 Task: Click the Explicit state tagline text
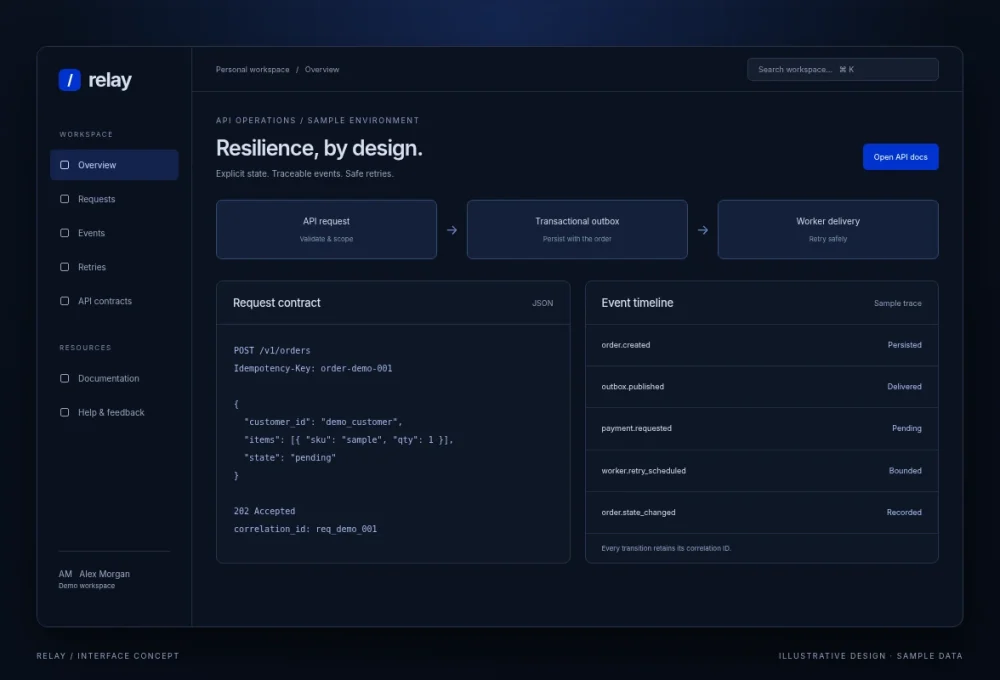304,174
